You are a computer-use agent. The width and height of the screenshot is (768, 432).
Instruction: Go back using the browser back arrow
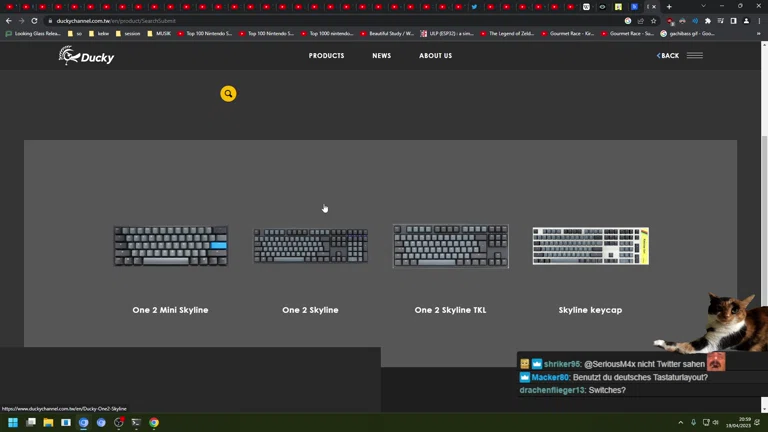(x=9, y=20)
